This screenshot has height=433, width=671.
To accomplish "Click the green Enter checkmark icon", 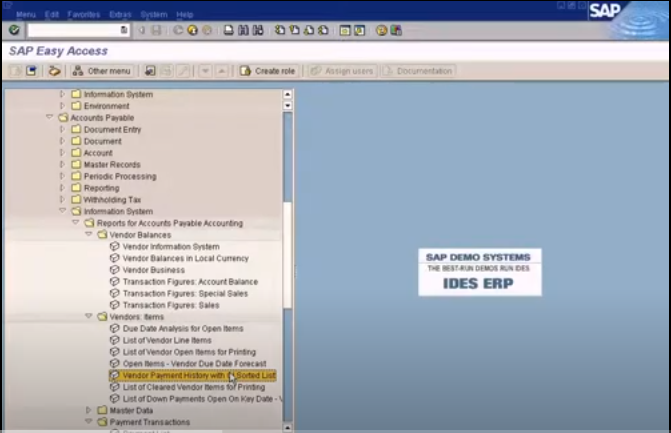I will pyautogui.click(x=14, y=30).
